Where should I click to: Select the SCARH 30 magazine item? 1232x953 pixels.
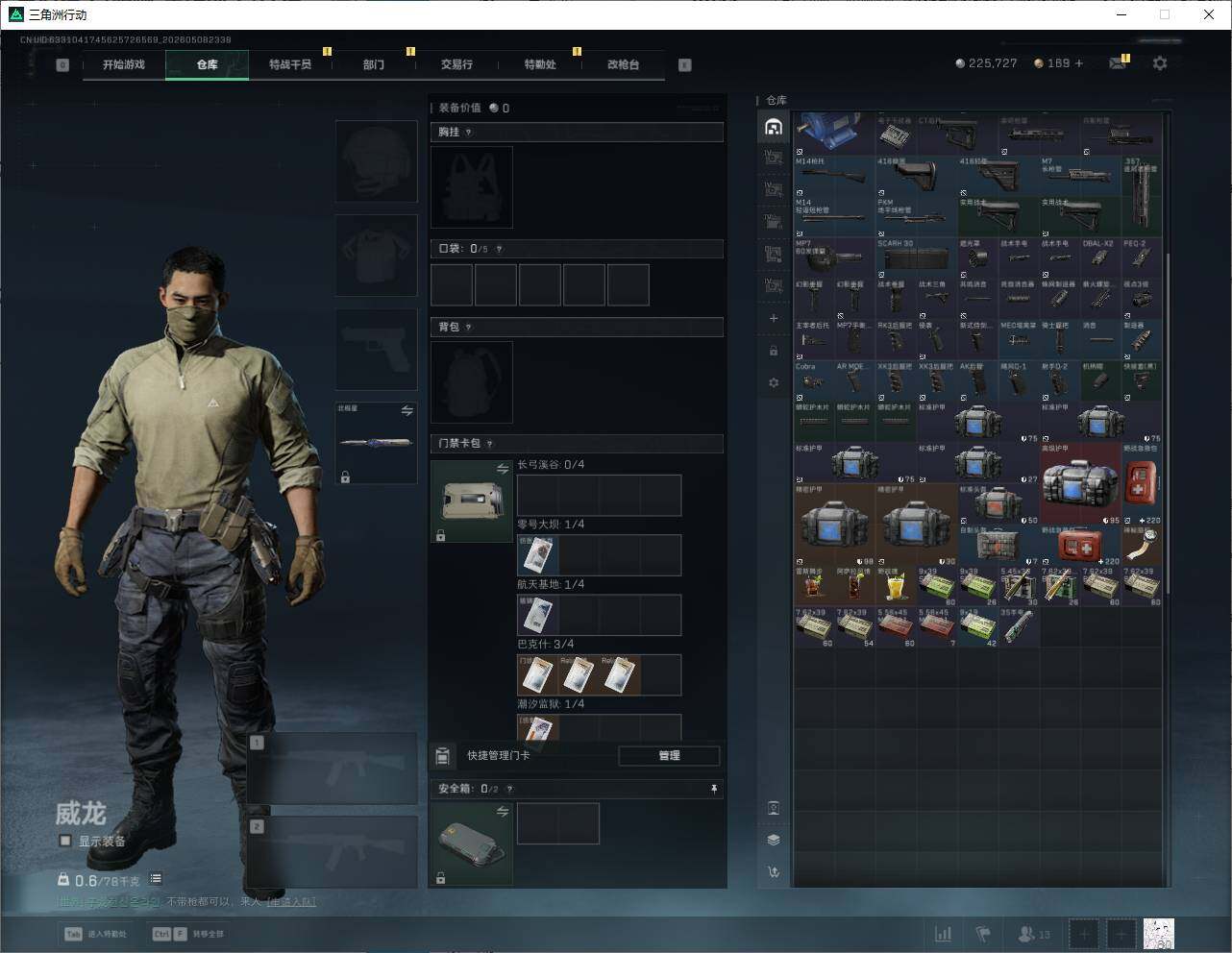917,257
